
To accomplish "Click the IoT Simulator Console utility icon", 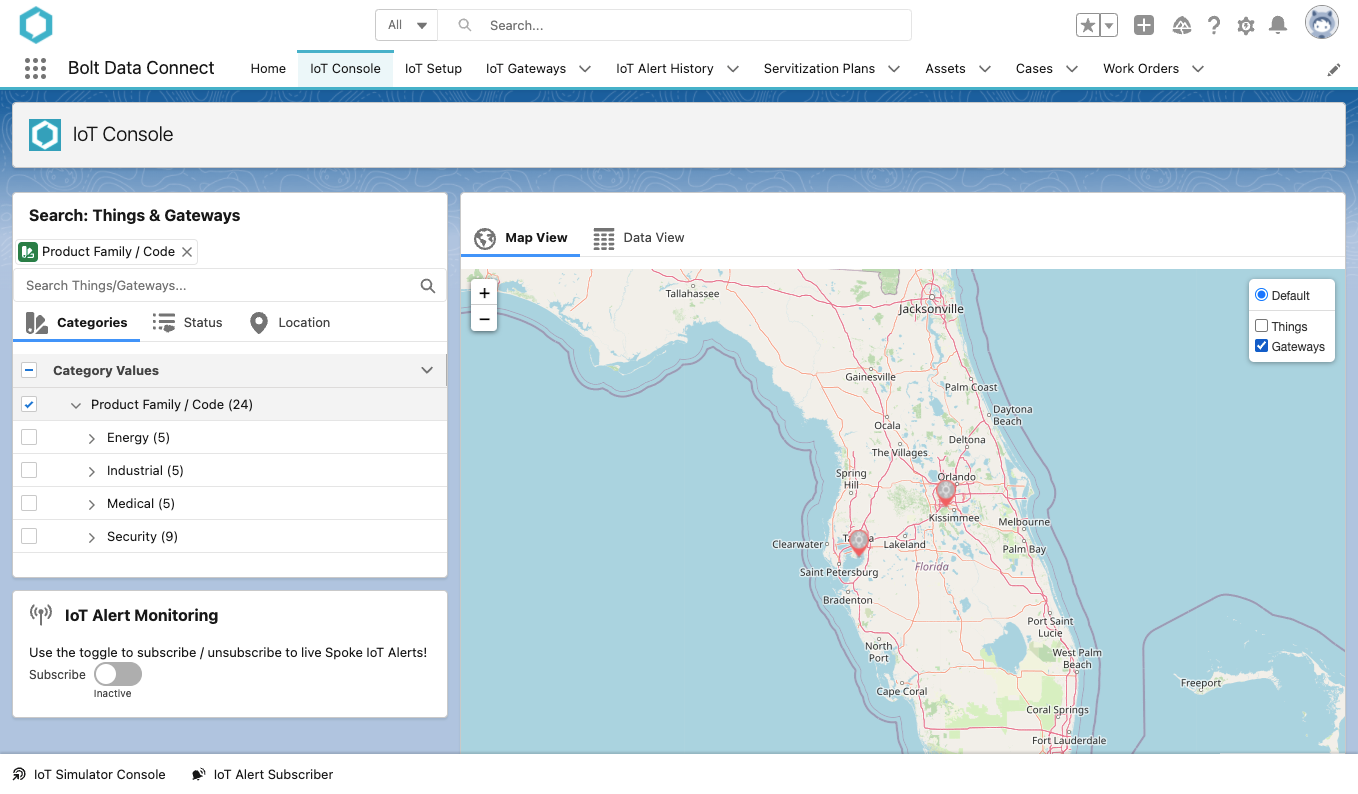I will click(19, 775).
